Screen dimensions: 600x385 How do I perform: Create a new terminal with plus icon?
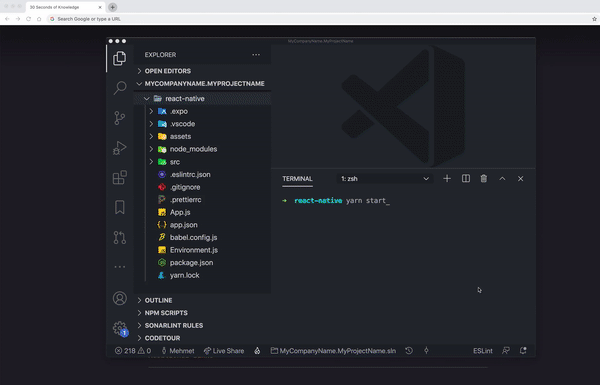point(447,179)
